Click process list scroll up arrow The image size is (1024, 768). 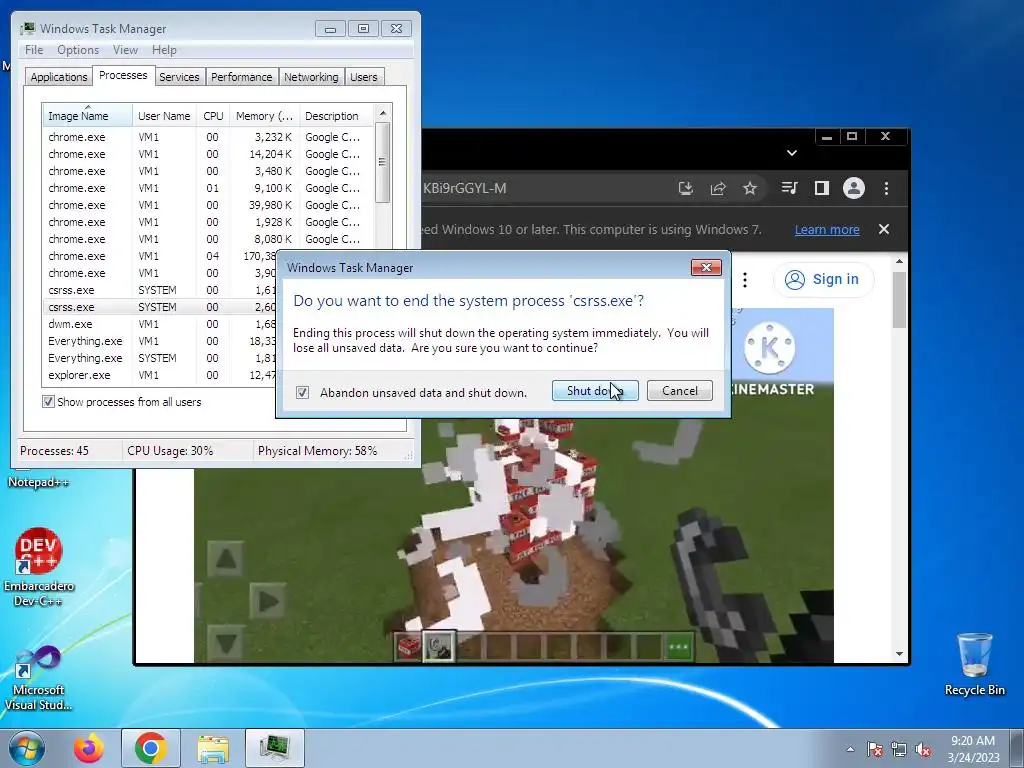pyautogui.click(x=383, y=113)
